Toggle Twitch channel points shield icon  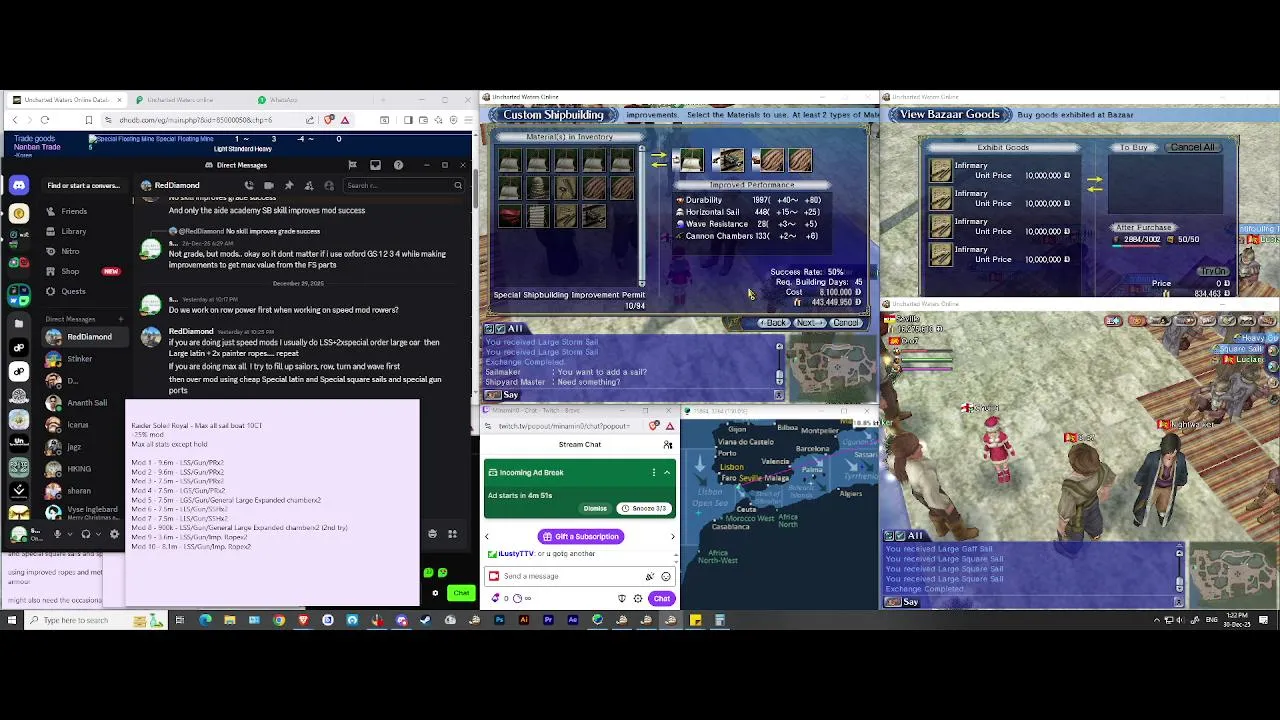[621, 598]
